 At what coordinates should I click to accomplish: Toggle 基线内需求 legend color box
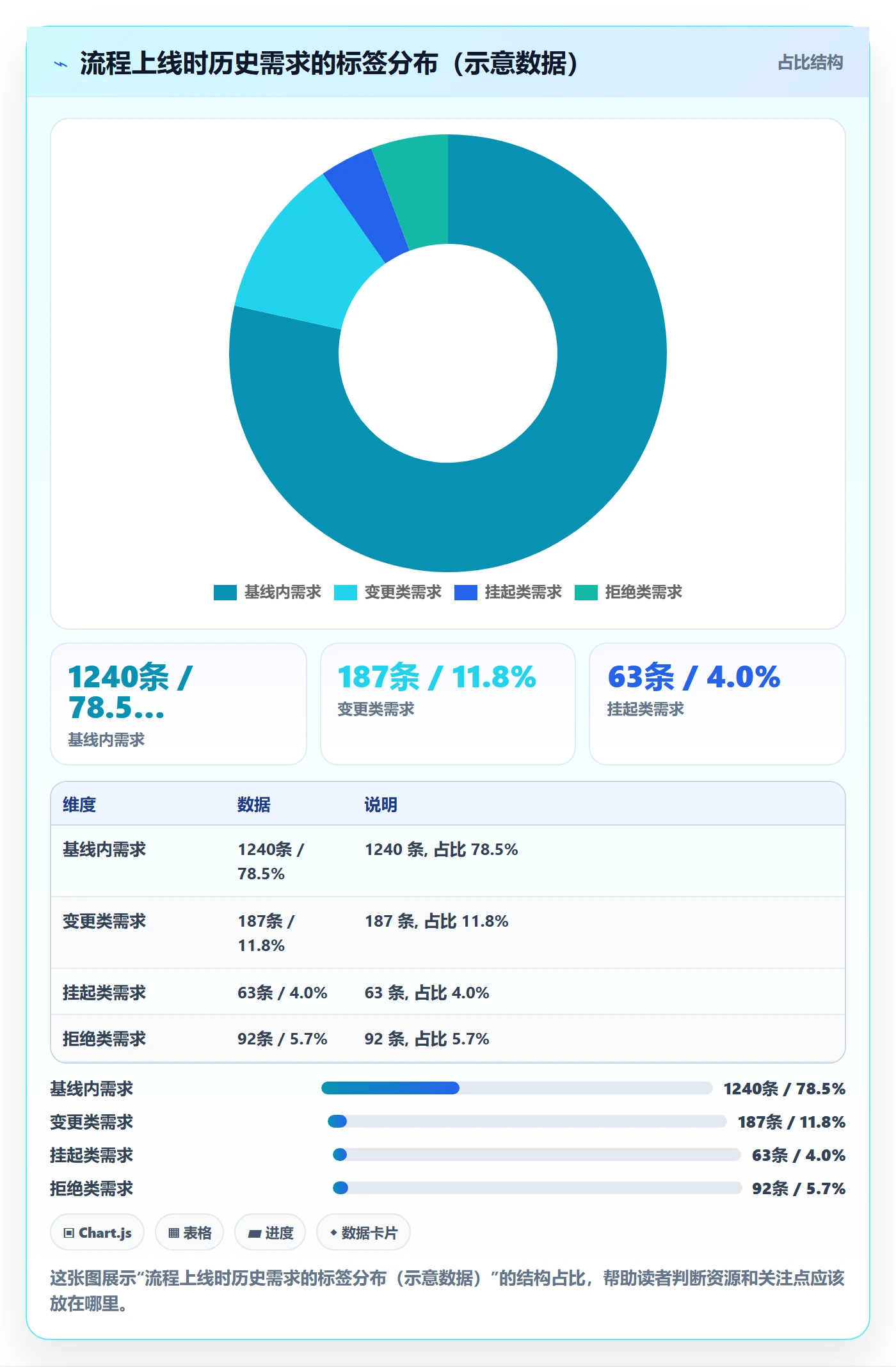(225, 593)
